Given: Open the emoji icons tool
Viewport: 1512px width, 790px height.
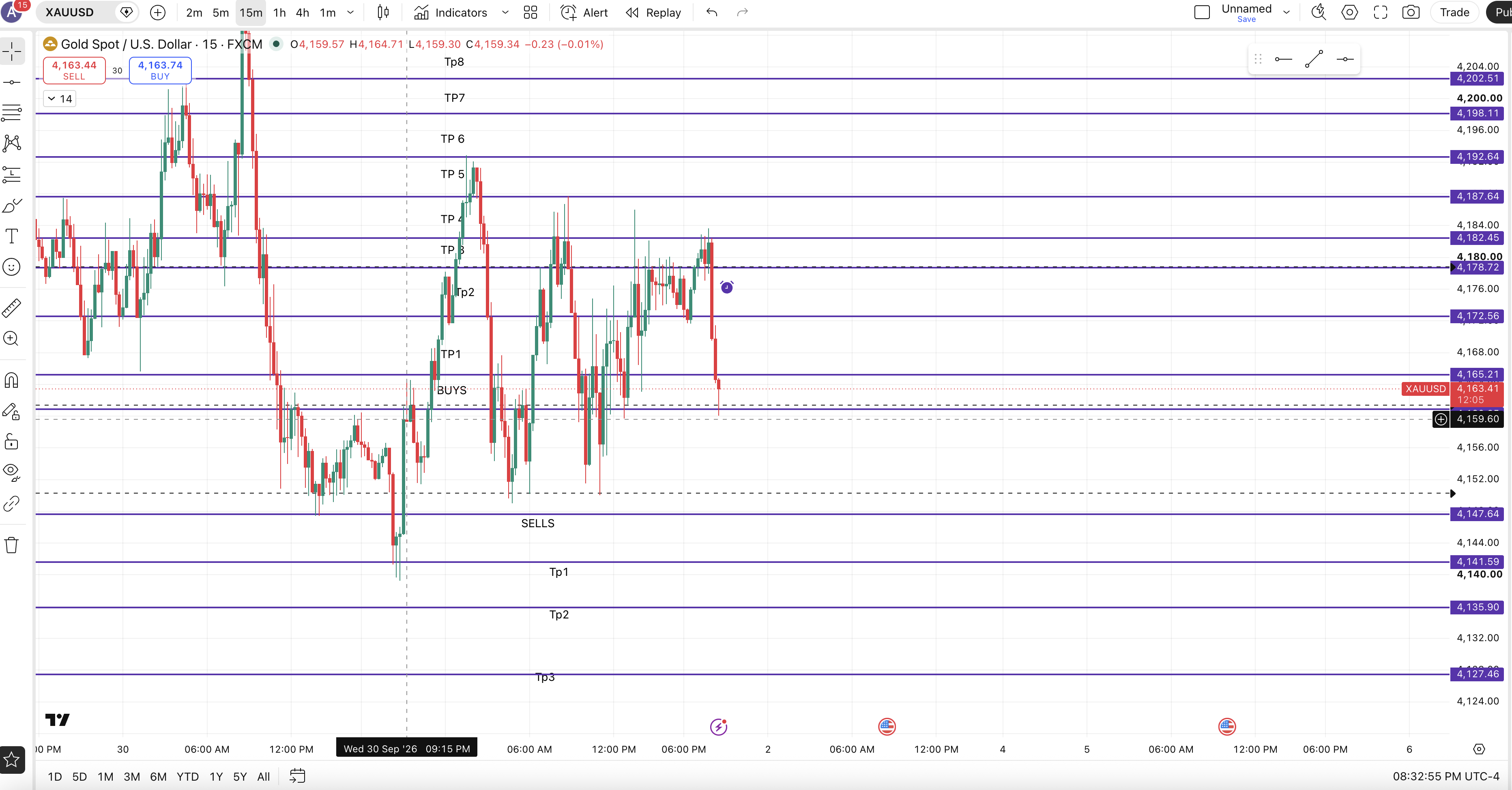Looking at the screenshot, I should (x=12, y=267).
